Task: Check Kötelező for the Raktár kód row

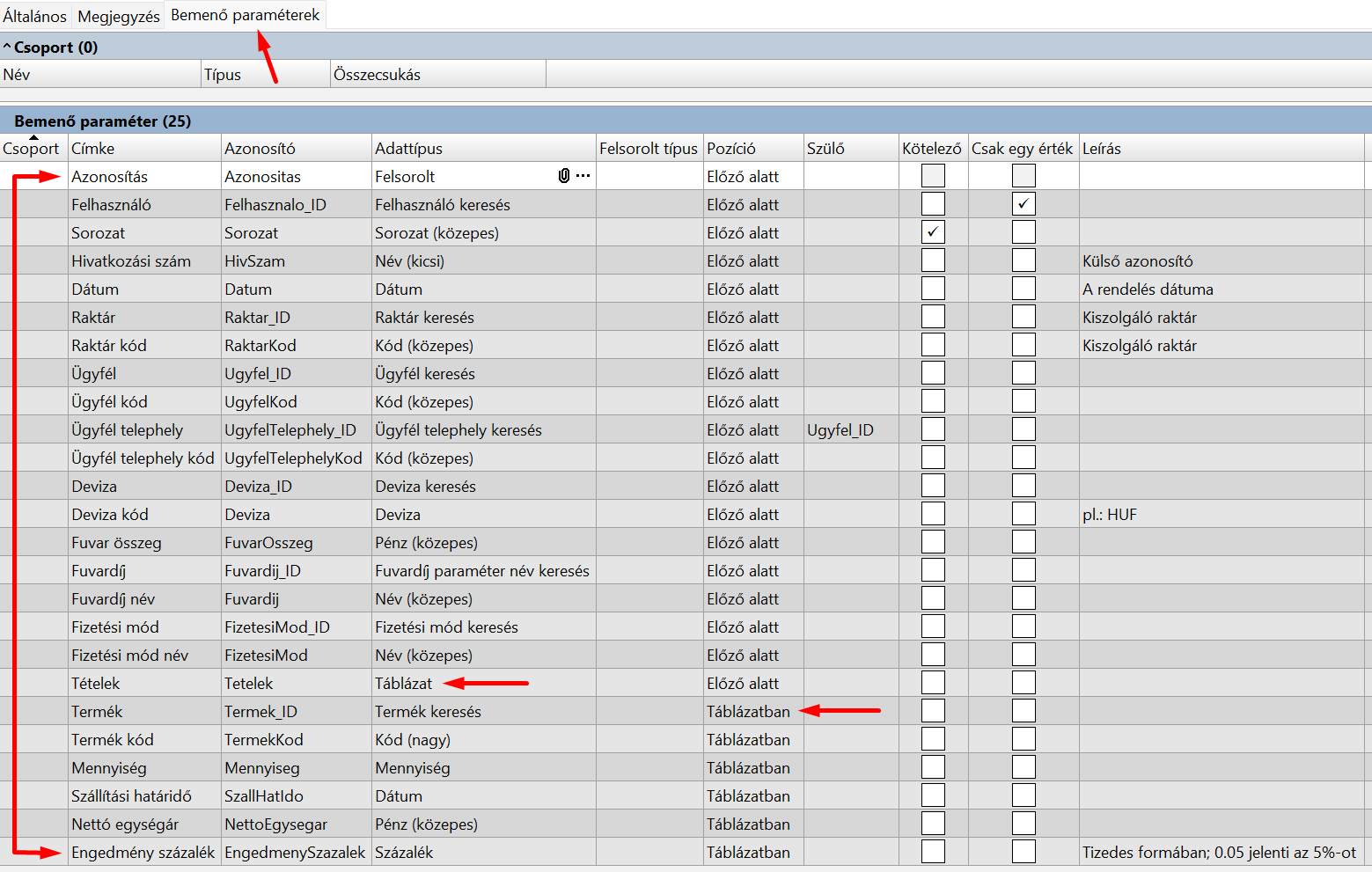Action: coord(933,345)
